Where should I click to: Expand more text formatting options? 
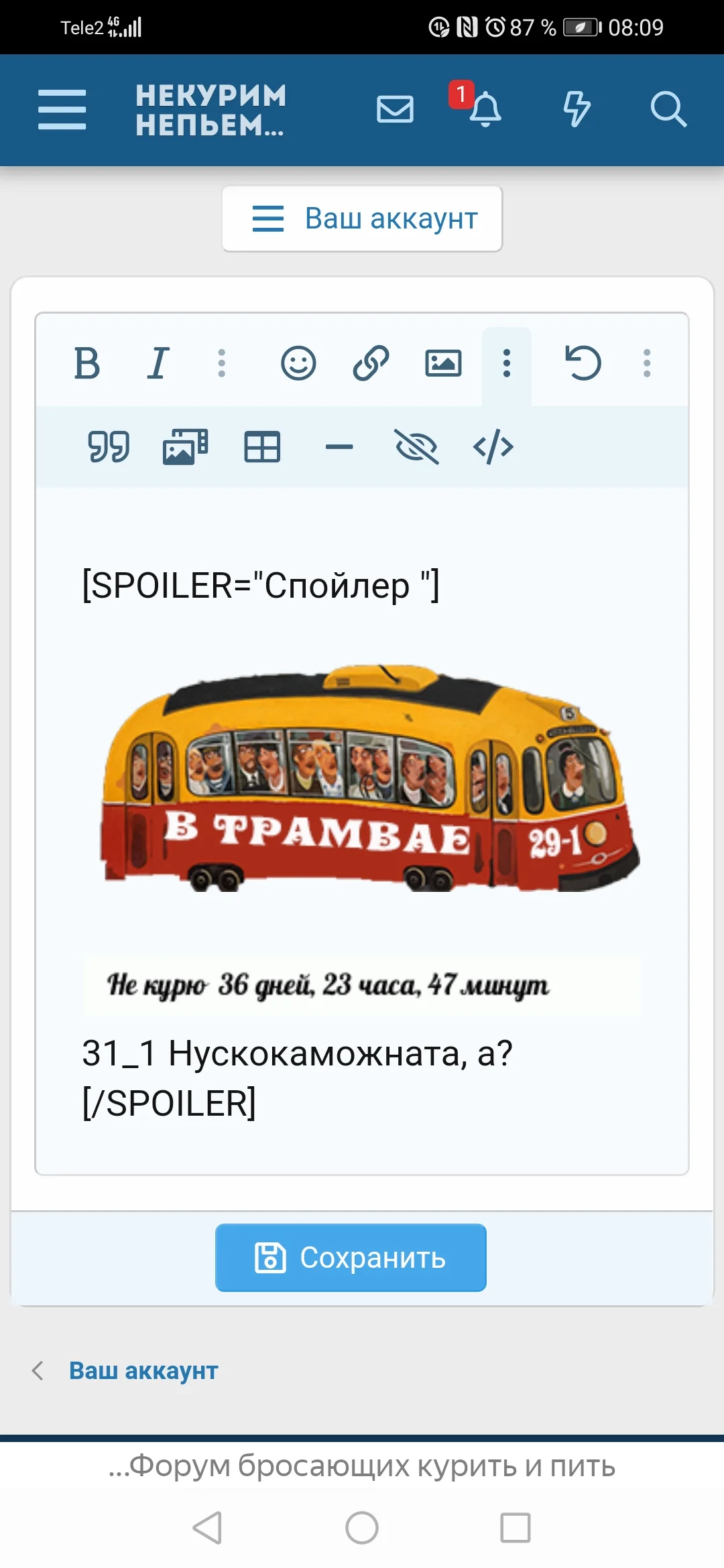click(221, 364)
